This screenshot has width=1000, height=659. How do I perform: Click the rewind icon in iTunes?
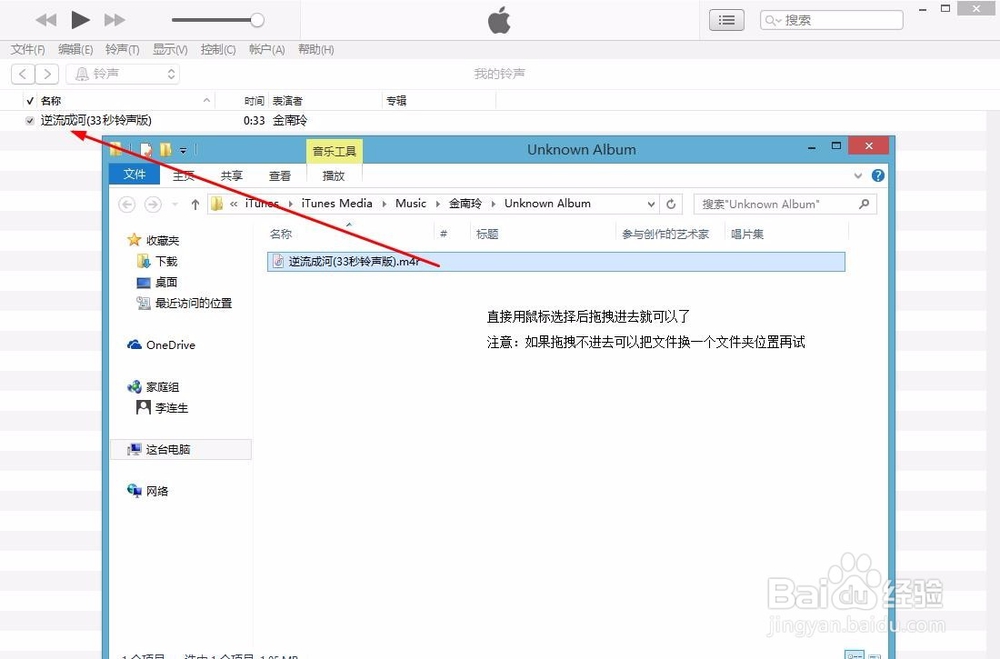[x=45, y=19]
